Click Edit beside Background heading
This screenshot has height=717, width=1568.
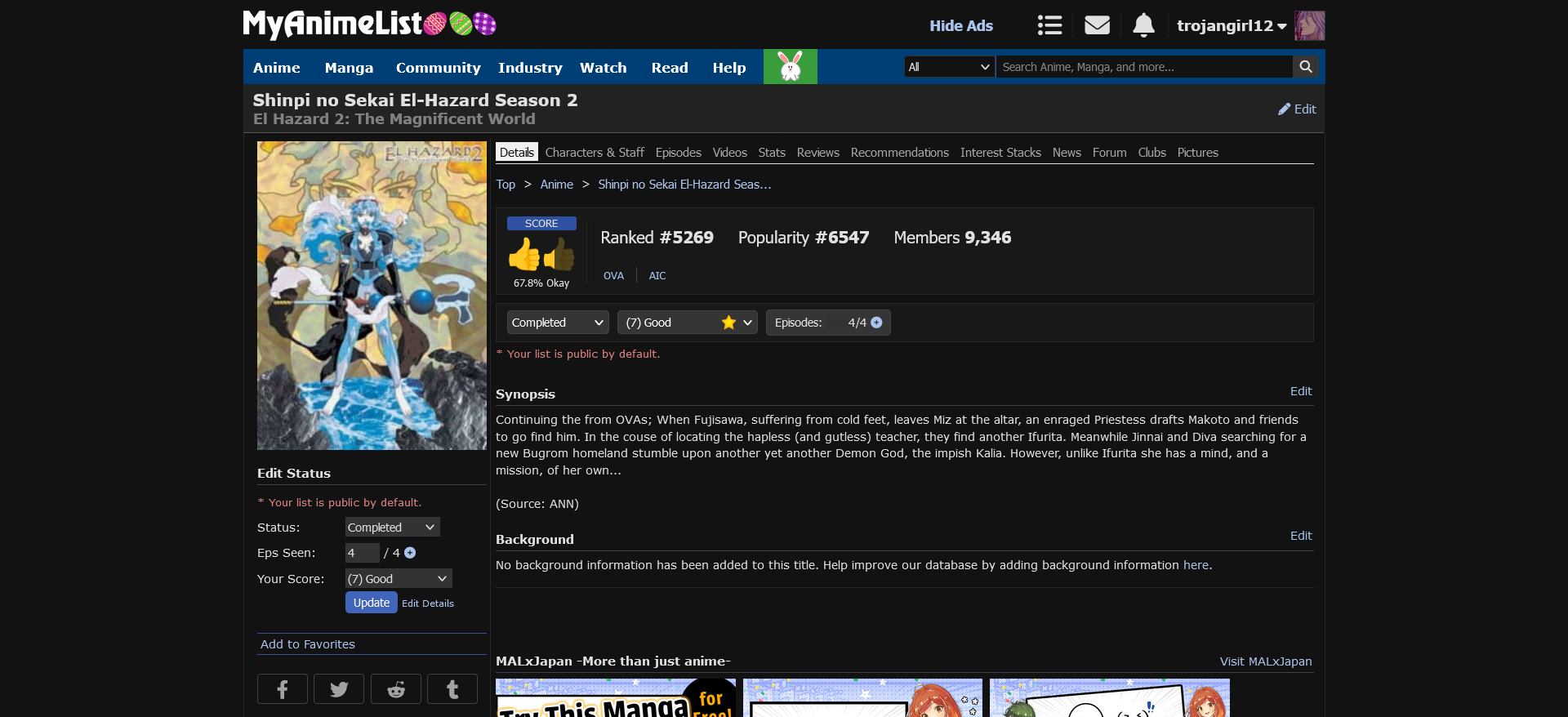coord(1301,536)
